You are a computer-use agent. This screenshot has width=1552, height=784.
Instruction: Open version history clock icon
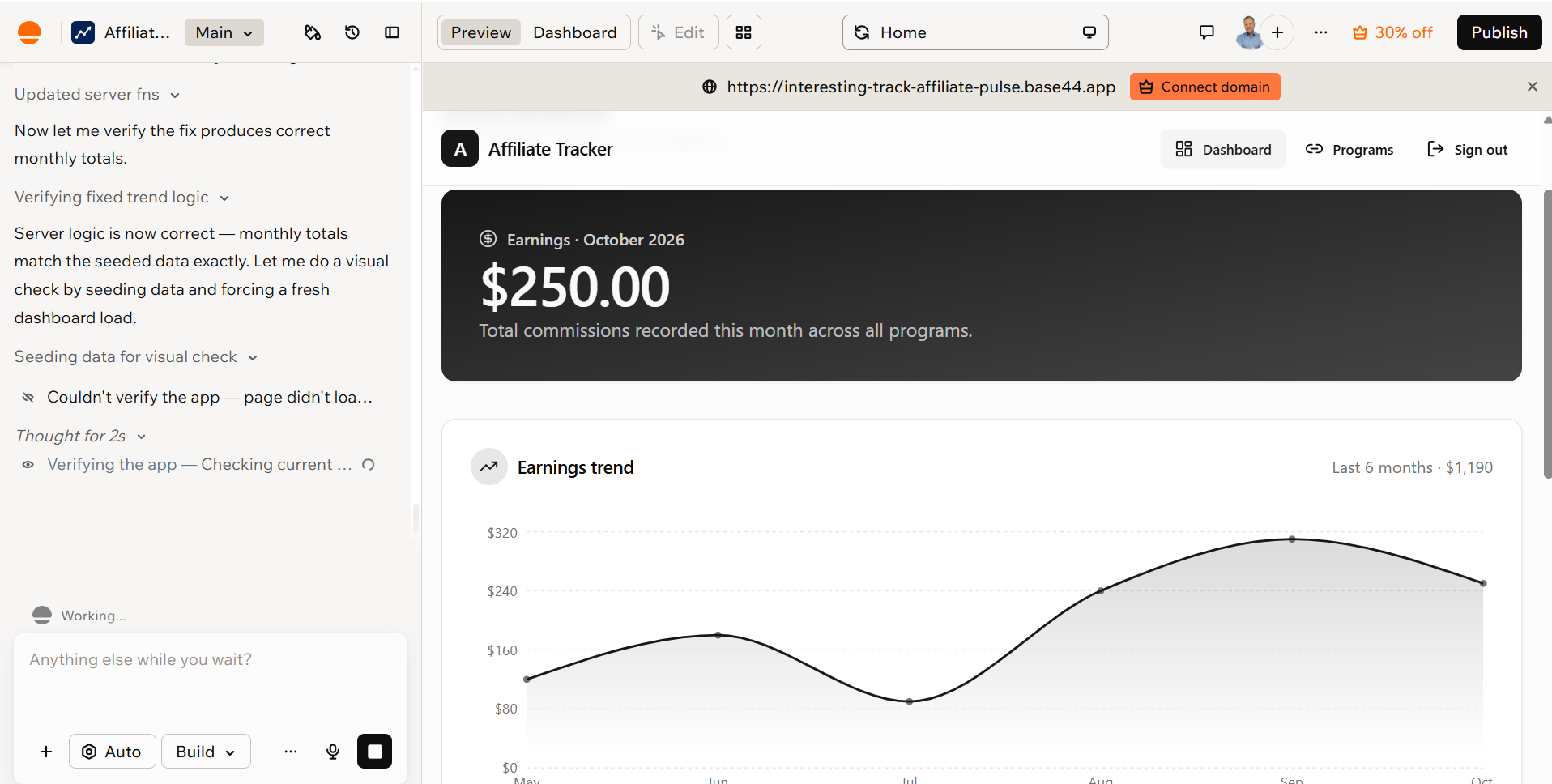[x=352, y=32]
